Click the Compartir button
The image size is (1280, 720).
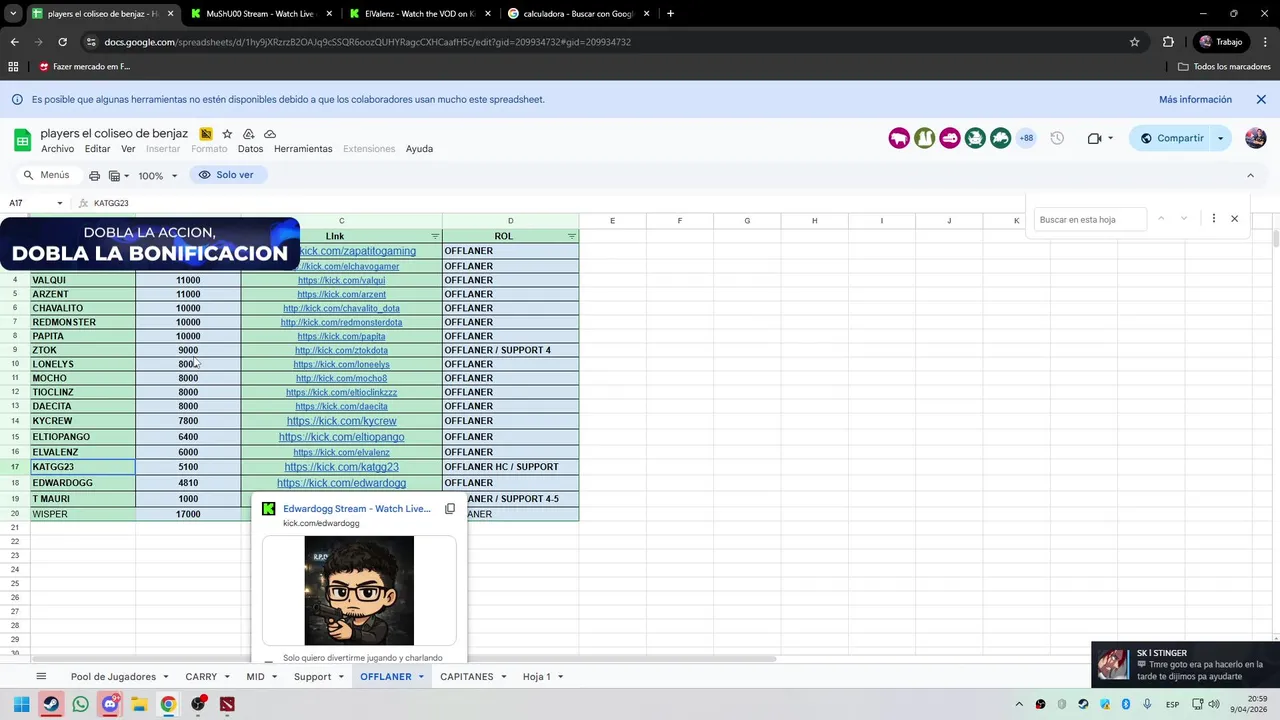[1171, 138]
